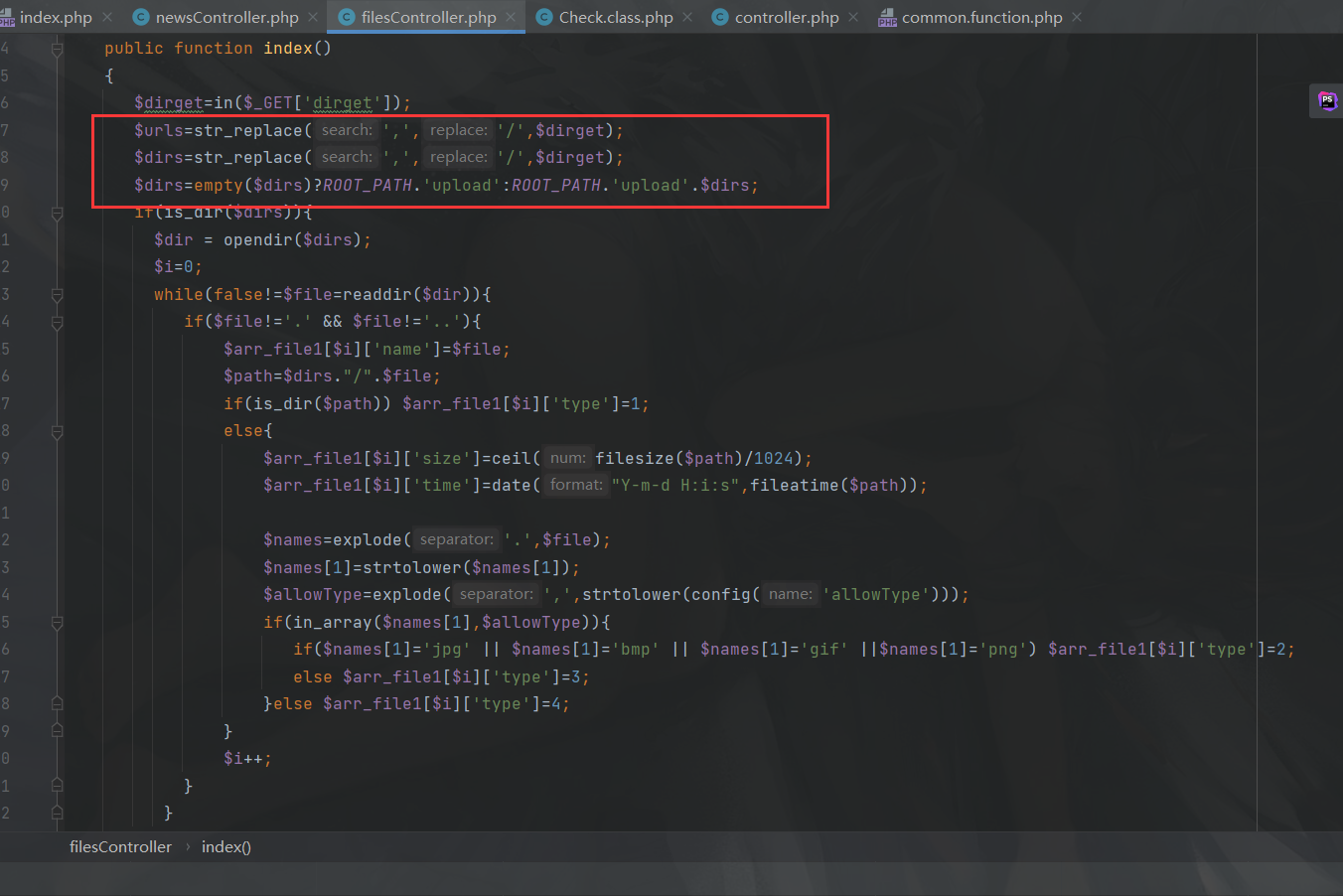
Task: Open the controller.php tab
Action: 787,17
